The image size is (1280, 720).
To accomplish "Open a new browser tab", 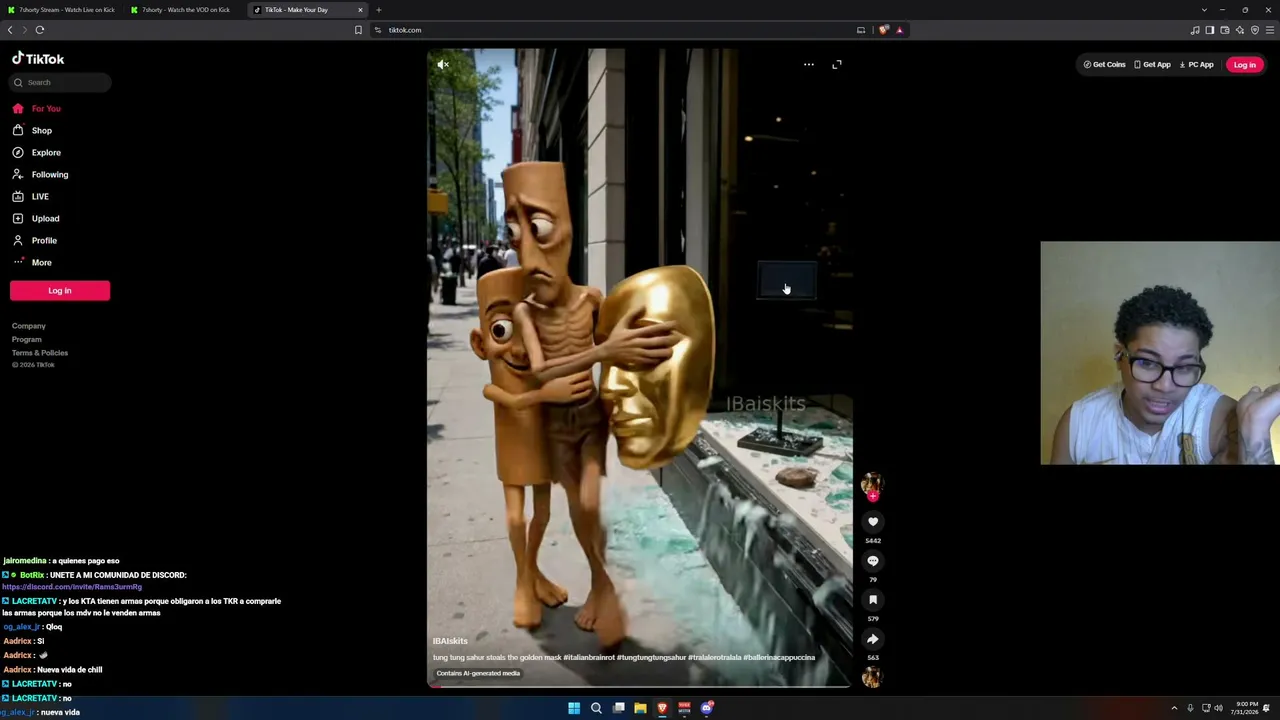I will click(x=378, y=10).
